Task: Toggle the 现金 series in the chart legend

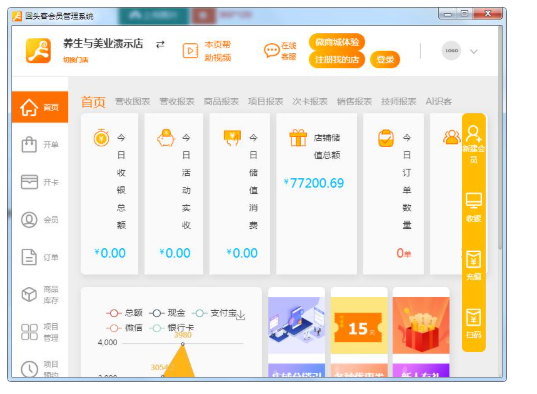Action: coord(167,313)
